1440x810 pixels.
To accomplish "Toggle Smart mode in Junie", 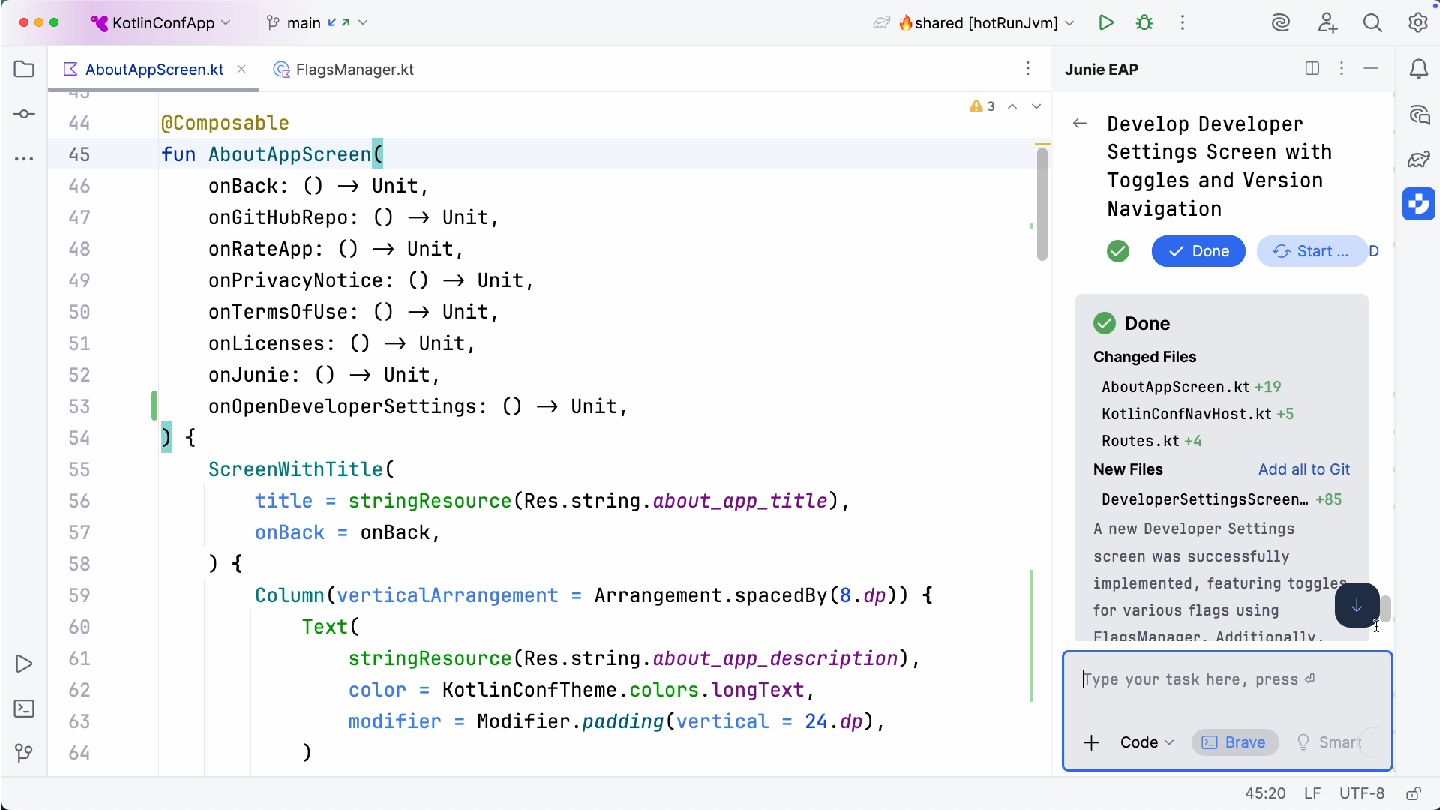I will tap(1329, 742).
